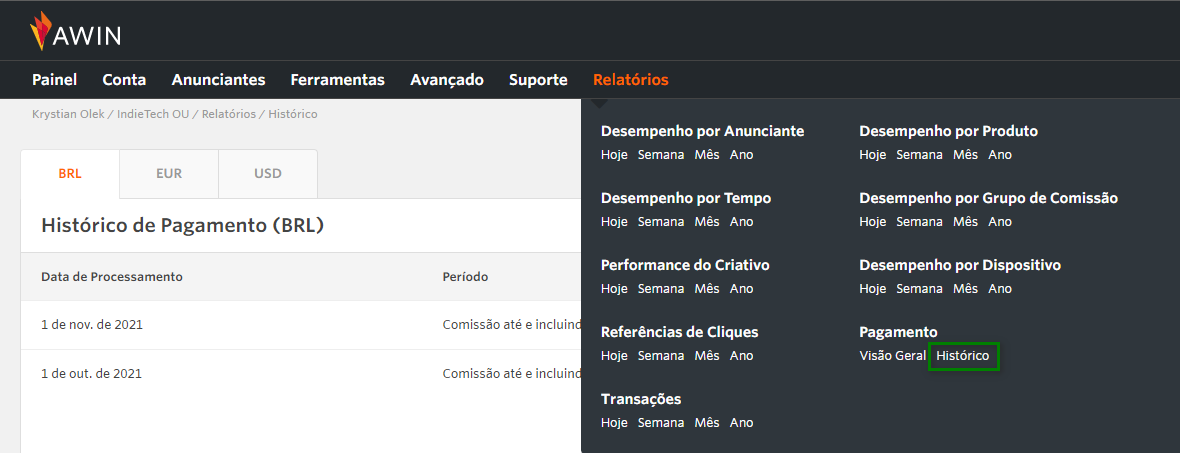Open the 1 de nov. de 2021 payment row
Image resolution: width=1180 pixels, height=453 pixels.
click(x=301, y=325)
